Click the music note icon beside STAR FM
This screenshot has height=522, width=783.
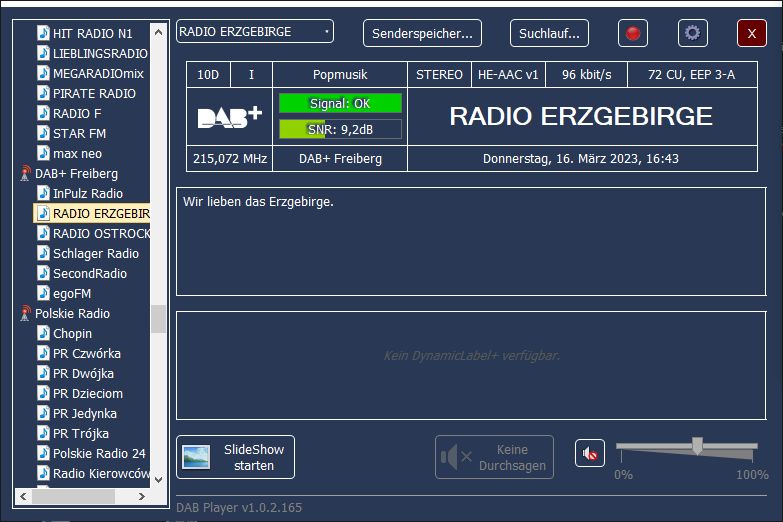(43, 133)
